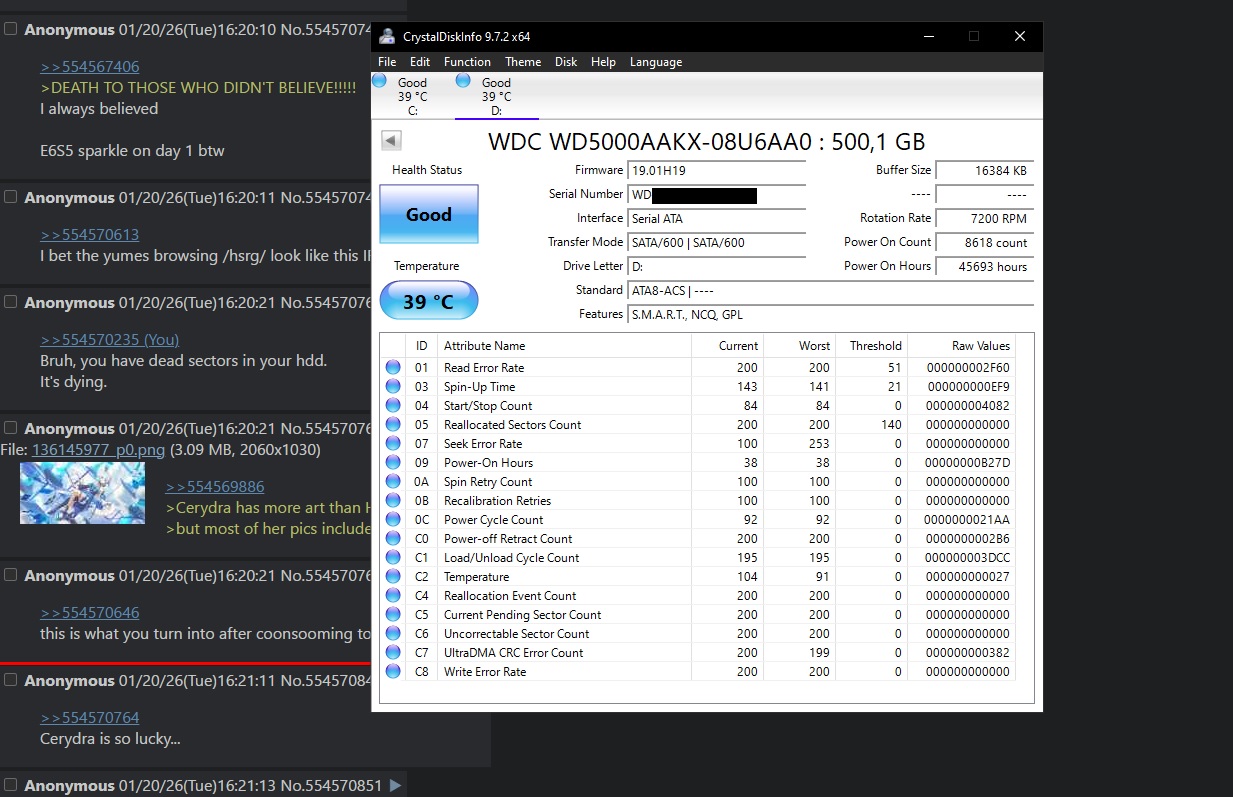Click the Power On Count field

(x=984, y=243)
